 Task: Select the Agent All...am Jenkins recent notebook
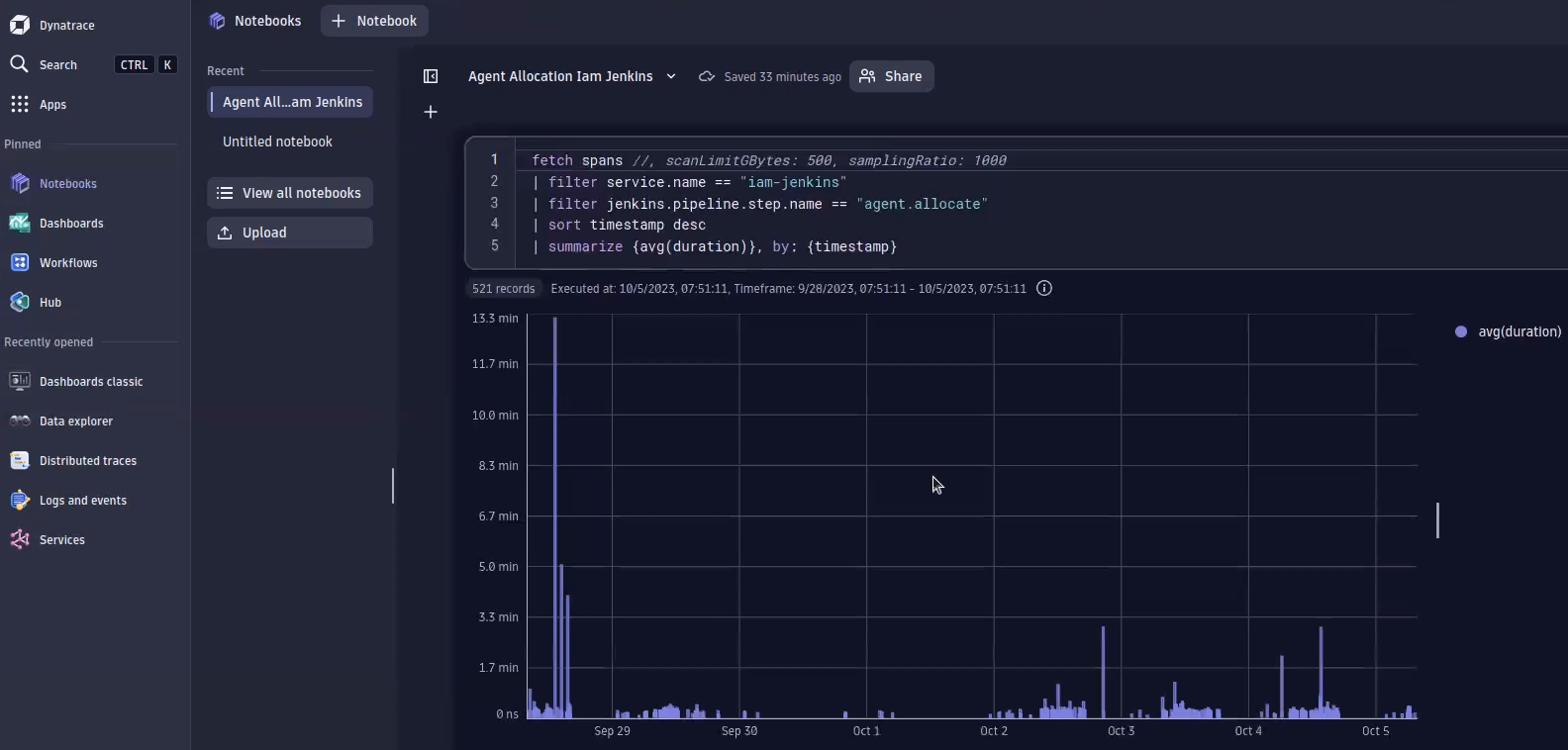point(290,102)
